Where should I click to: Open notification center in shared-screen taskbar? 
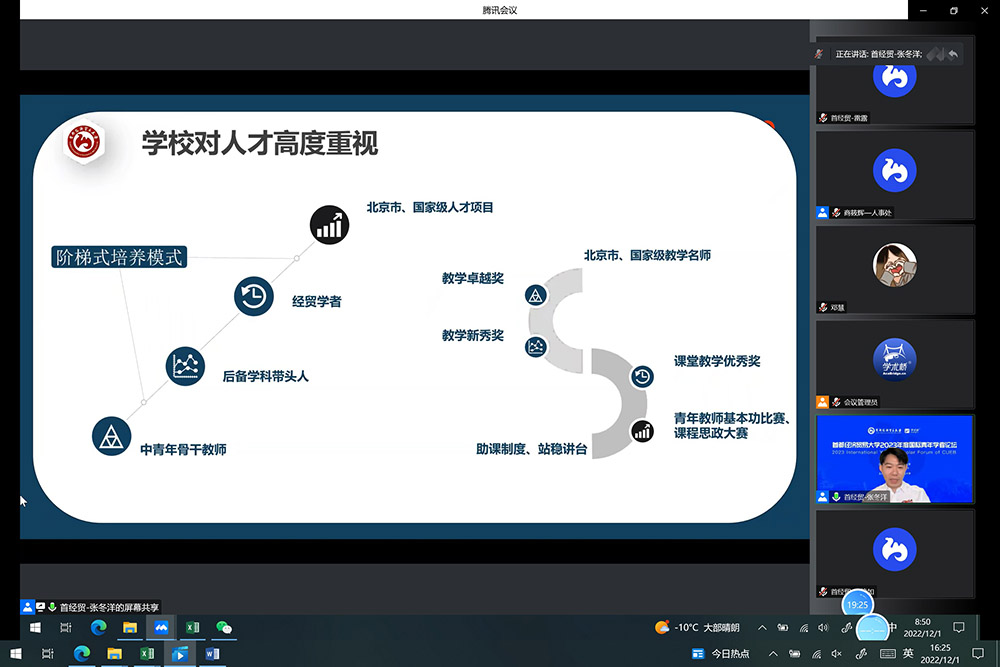click(x=959, y=627)
